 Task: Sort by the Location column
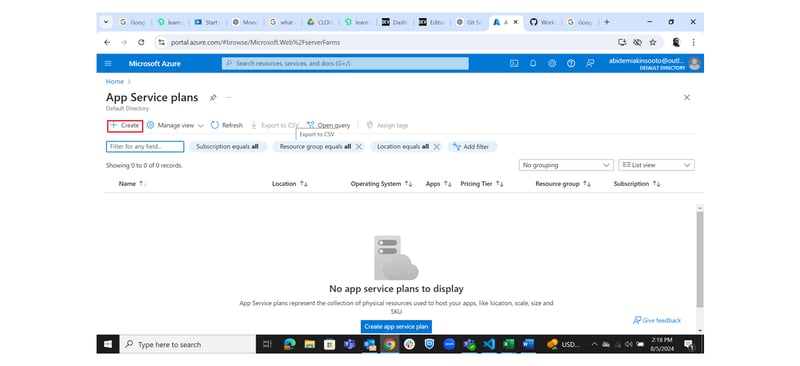[x=289, y=184]
